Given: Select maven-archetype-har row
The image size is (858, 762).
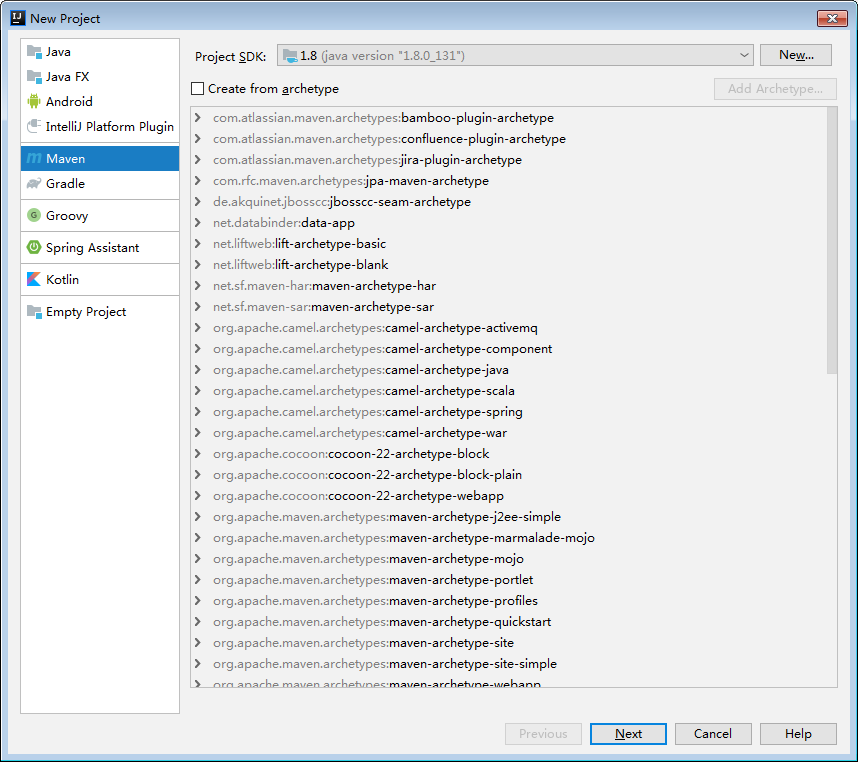Looking at the screenshot, I should coord(509,286).
